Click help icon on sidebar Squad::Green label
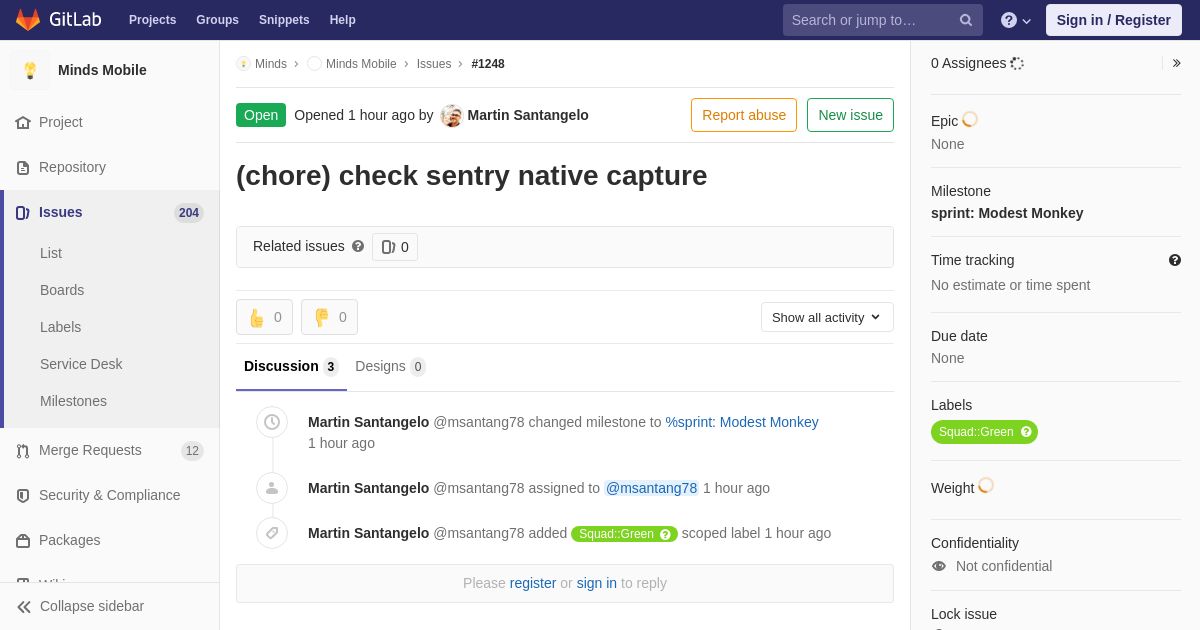1200x630 pixels. pos(1027,432)
